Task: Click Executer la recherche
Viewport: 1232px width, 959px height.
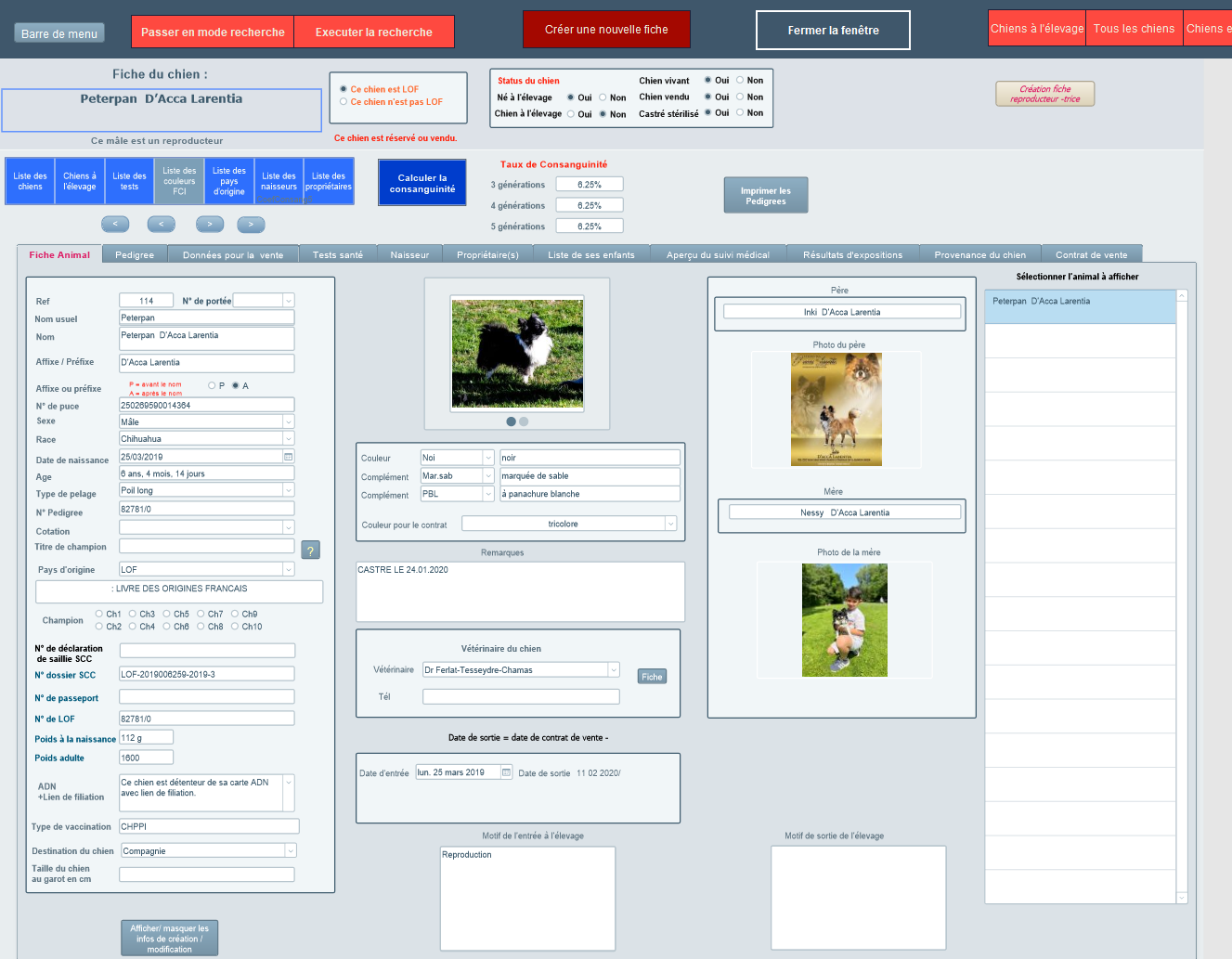Action: tap(374, 31)
